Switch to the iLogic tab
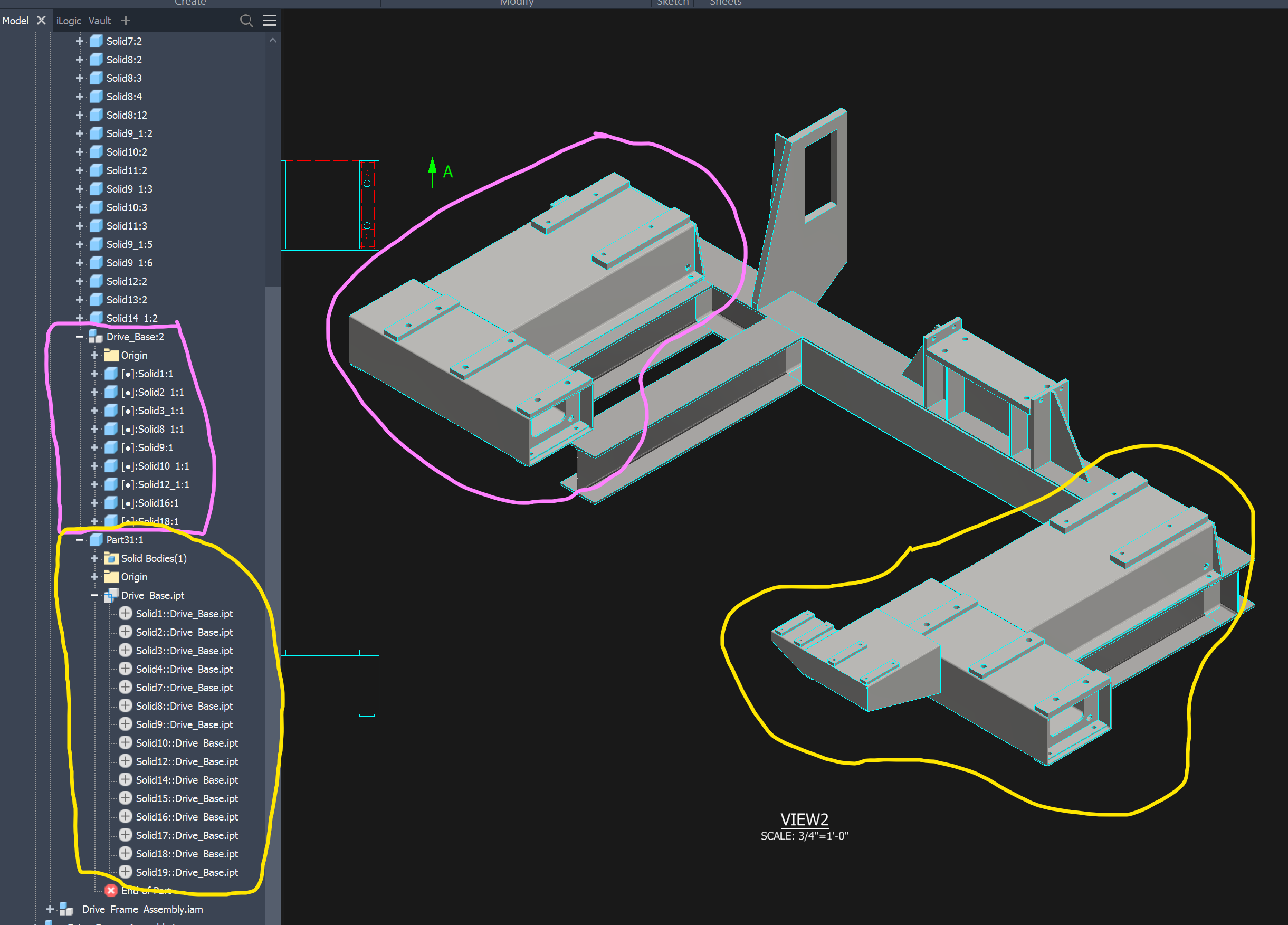This screenshot has height=925, width=1288. [69, 21]
